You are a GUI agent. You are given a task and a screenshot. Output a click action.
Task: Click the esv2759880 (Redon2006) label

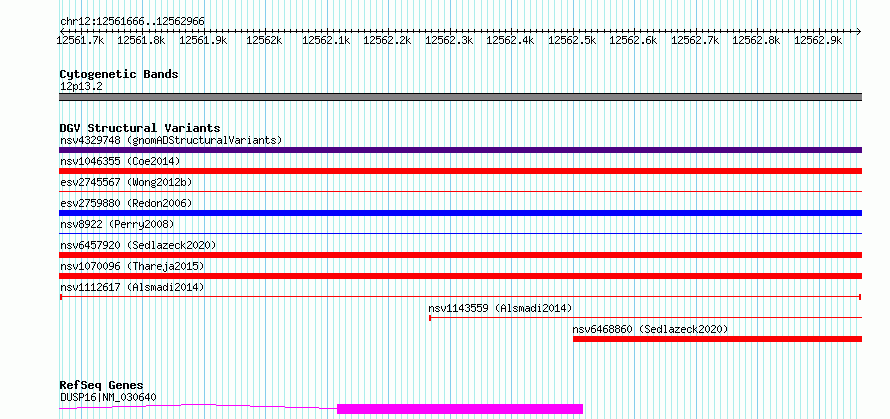(126, 203)
